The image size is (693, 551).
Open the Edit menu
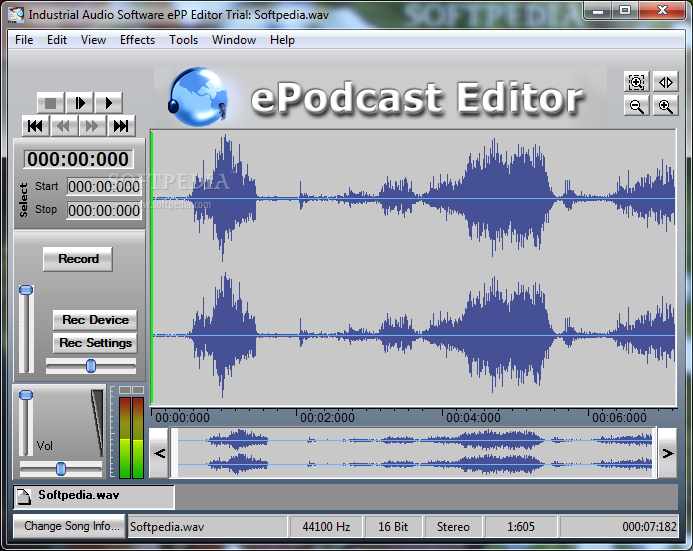tap(57, 40)
